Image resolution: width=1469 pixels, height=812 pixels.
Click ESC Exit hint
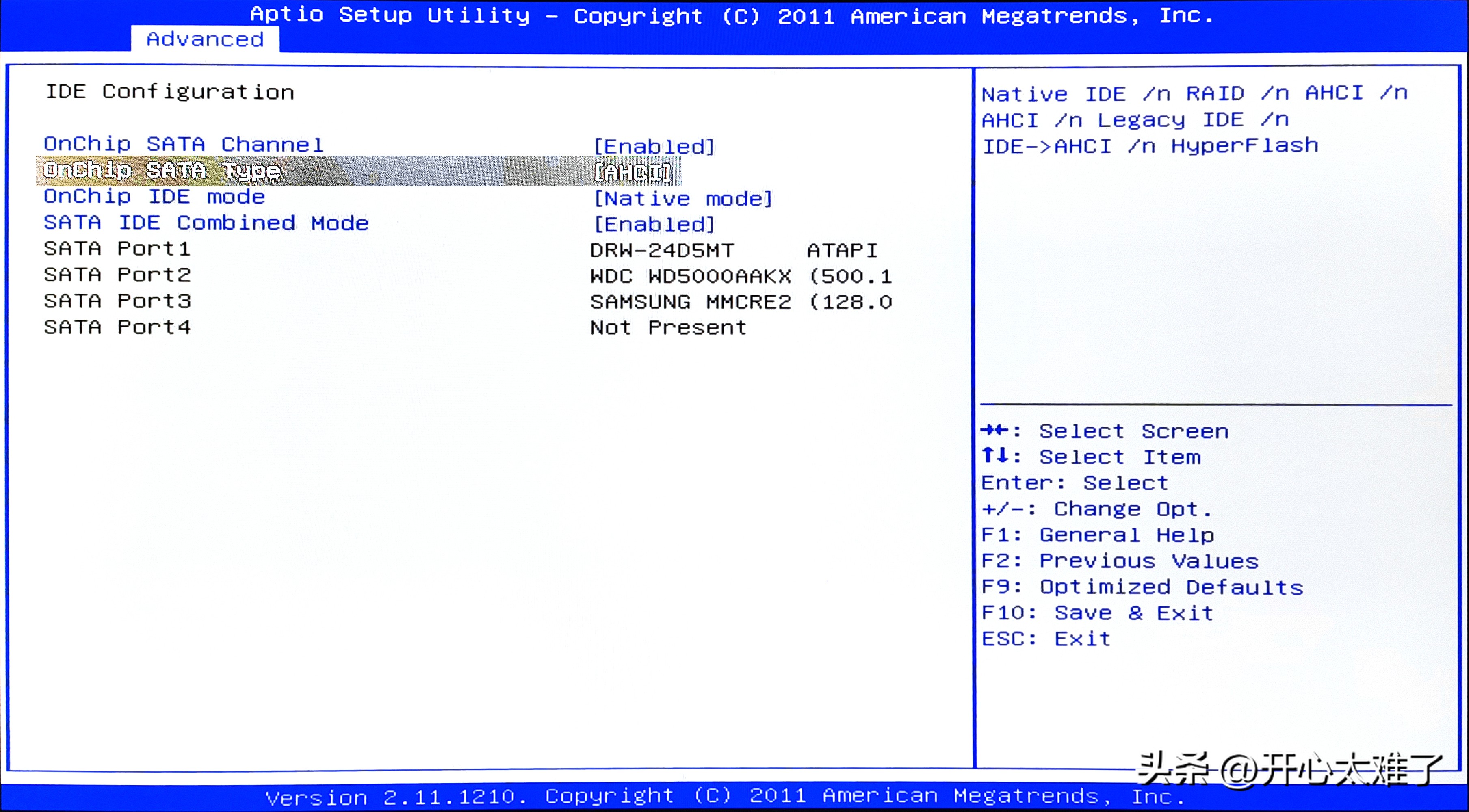pyautogui.click(x=1046, y=639)
